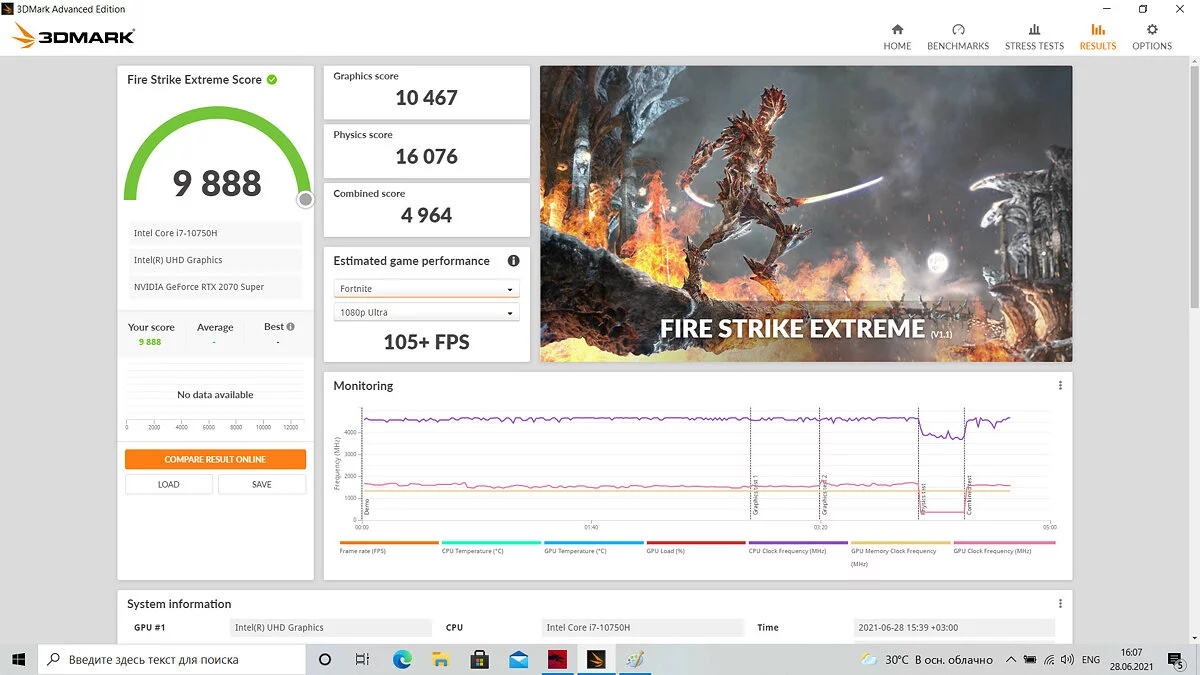
Task: Open the Fortnite game dropdown
Action: tap(426, 289)
